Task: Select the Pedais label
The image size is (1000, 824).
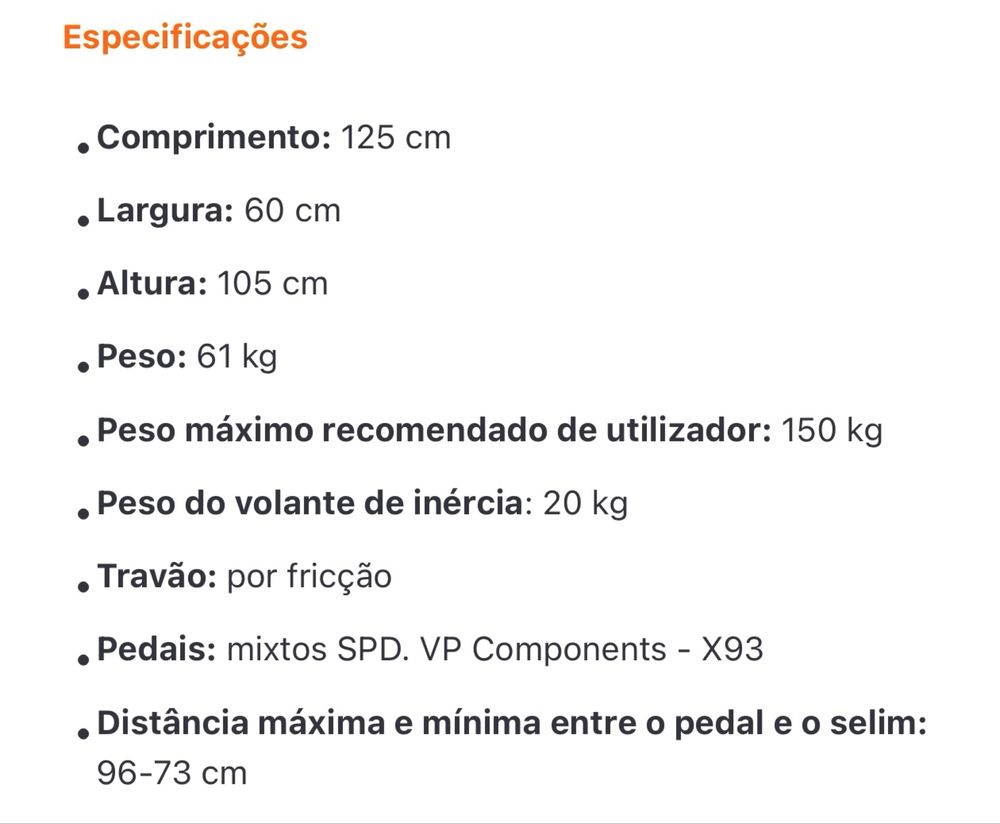Action: (x=157, y=650)
